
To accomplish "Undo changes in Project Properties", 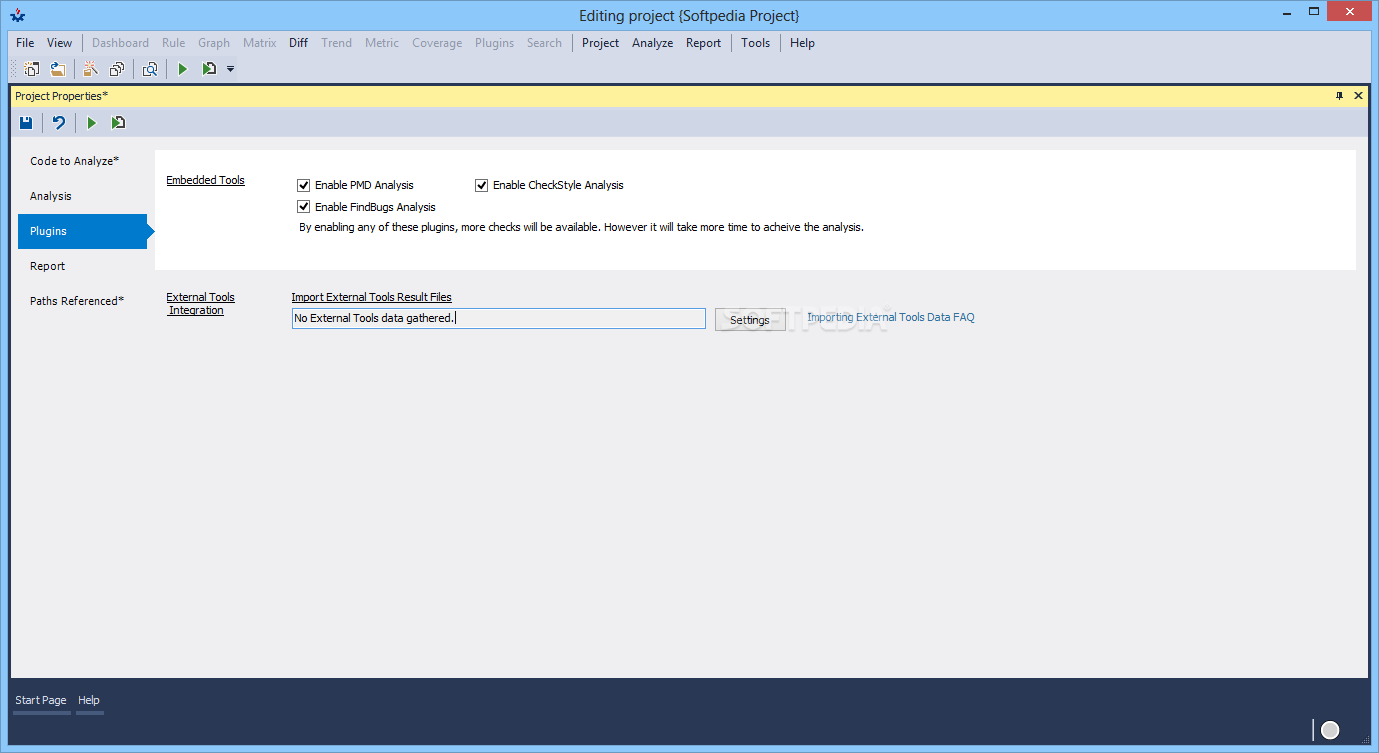I will [59, 123].
